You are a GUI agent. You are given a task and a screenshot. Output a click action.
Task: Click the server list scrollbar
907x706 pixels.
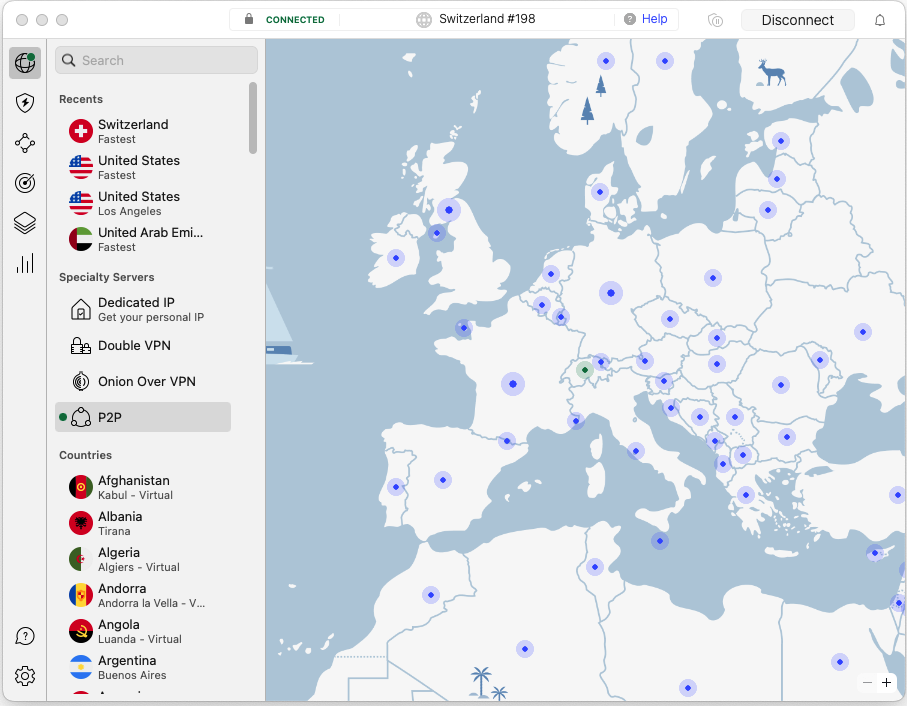(253, 118)
